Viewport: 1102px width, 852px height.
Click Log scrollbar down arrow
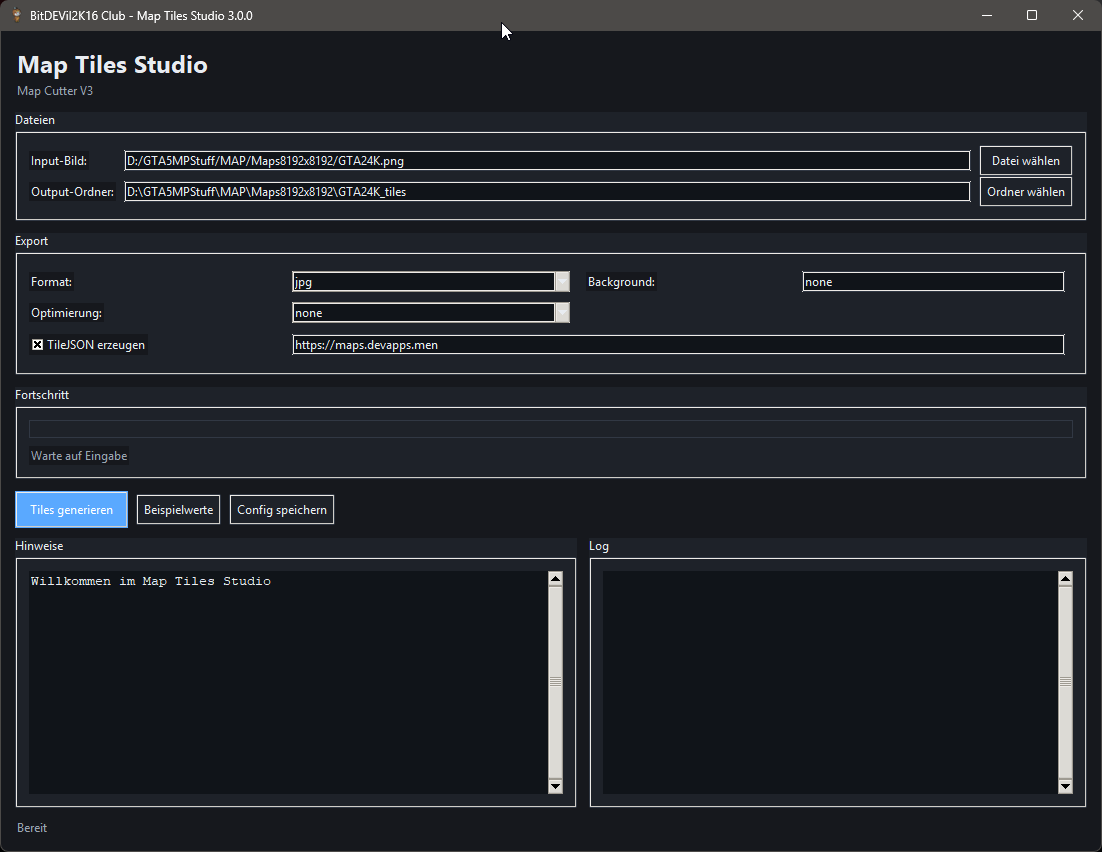point(1065,786)
